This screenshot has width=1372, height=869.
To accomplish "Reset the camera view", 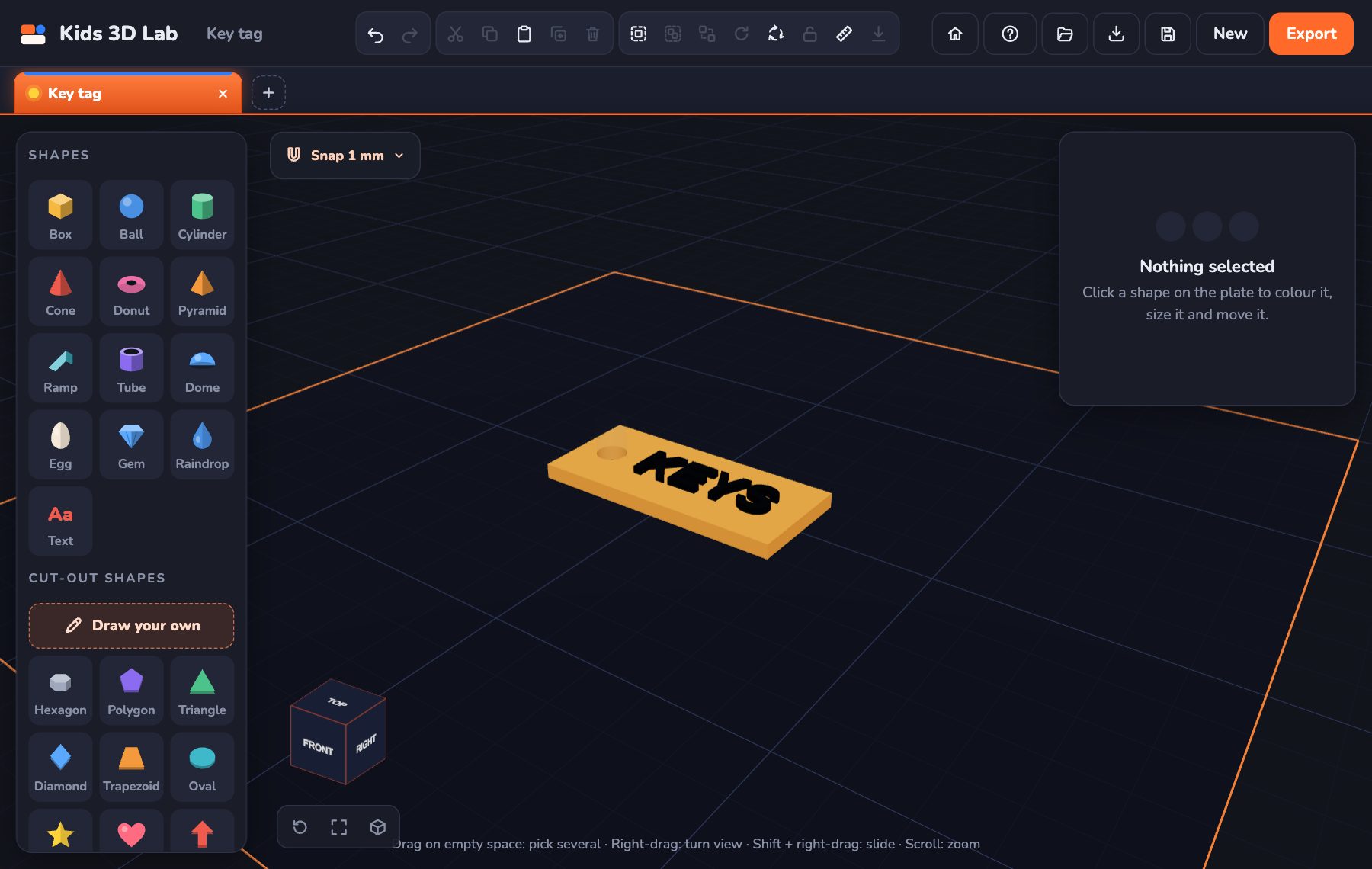I will point(300,827).
